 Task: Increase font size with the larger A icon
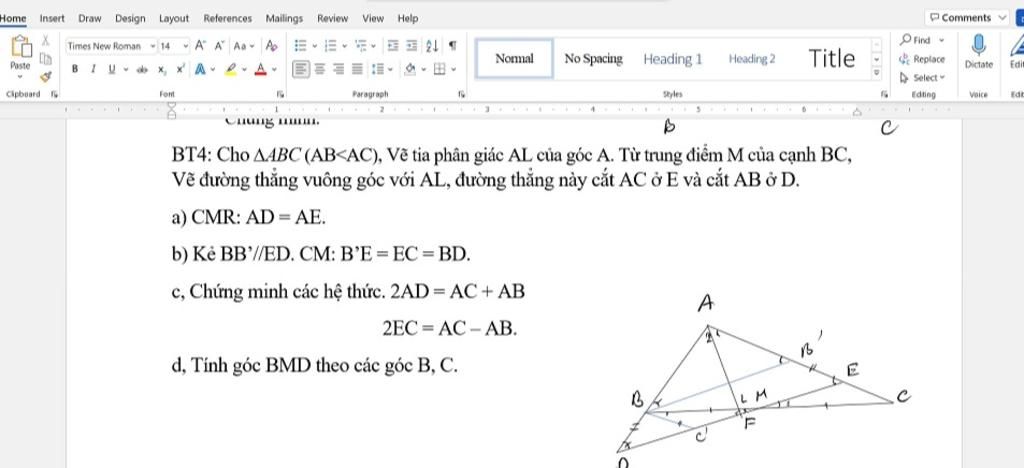coord(200,46)
